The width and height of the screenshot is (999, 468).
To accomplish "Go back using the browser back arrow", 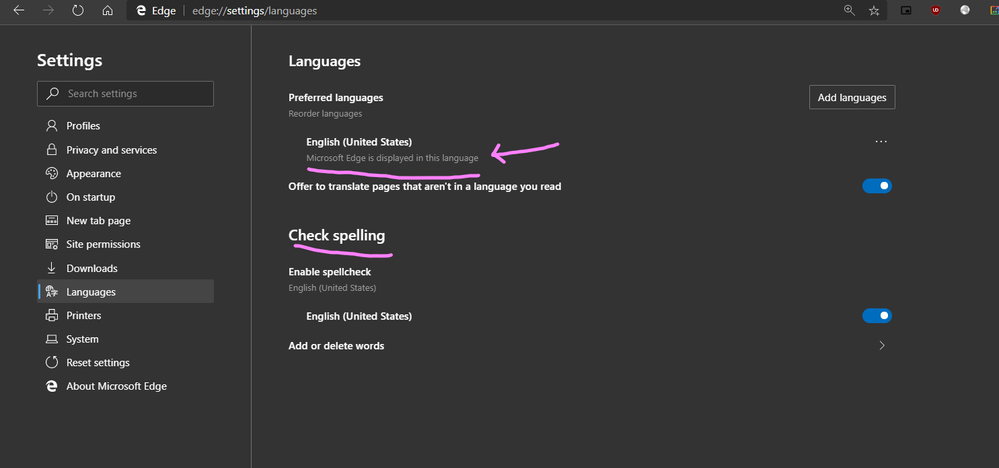I will click(x=18, y=11).
